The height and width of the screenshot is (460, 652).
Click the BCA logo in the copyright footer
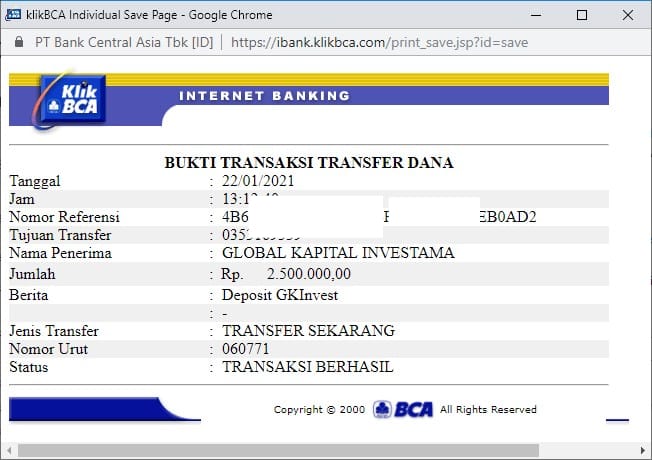click(403, 409)
